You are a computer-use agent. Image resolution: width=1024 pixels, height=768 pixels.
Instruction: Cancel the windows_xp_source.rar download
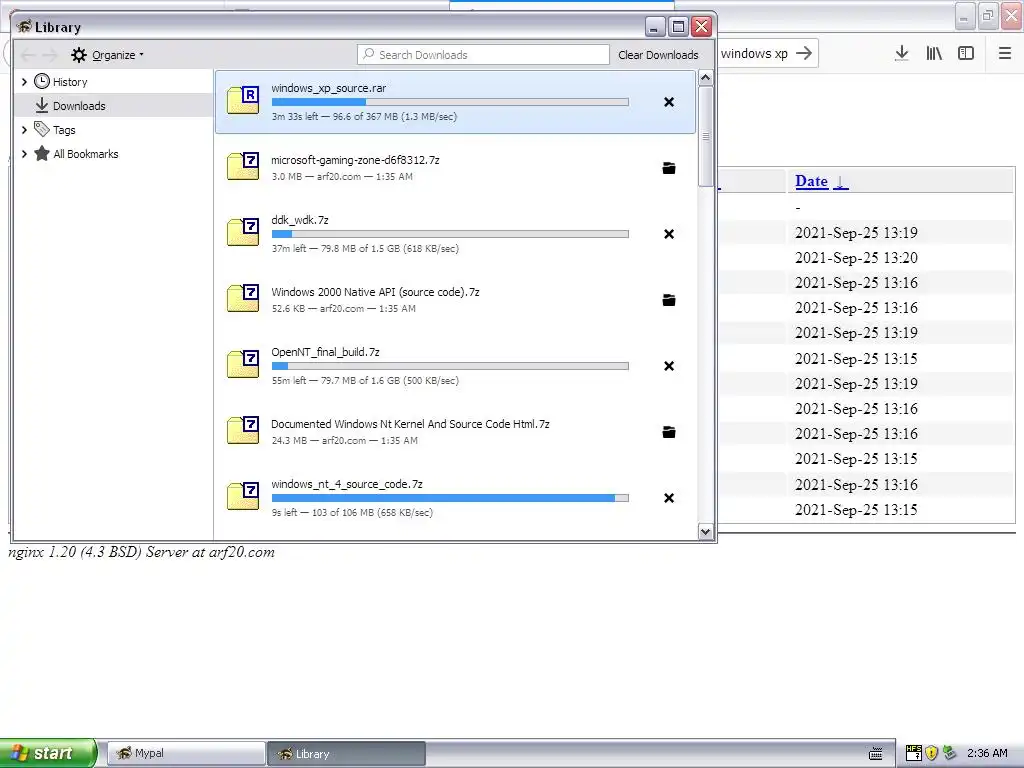tap(669, 102)
